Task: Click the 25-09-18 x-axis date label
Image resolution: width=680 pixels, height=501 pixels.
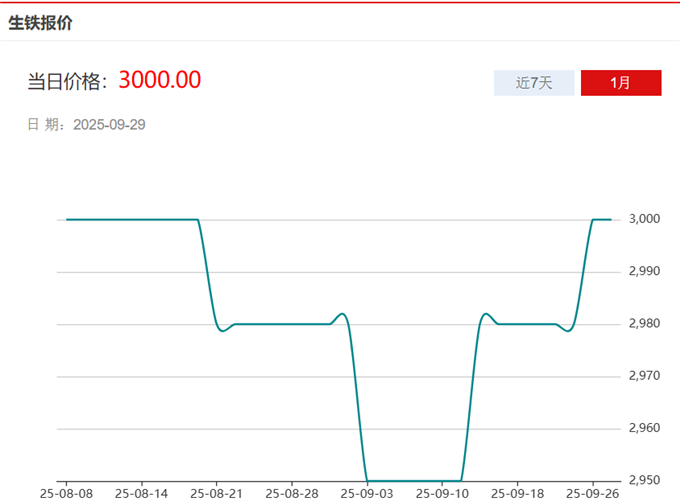Action: [517, 493]
